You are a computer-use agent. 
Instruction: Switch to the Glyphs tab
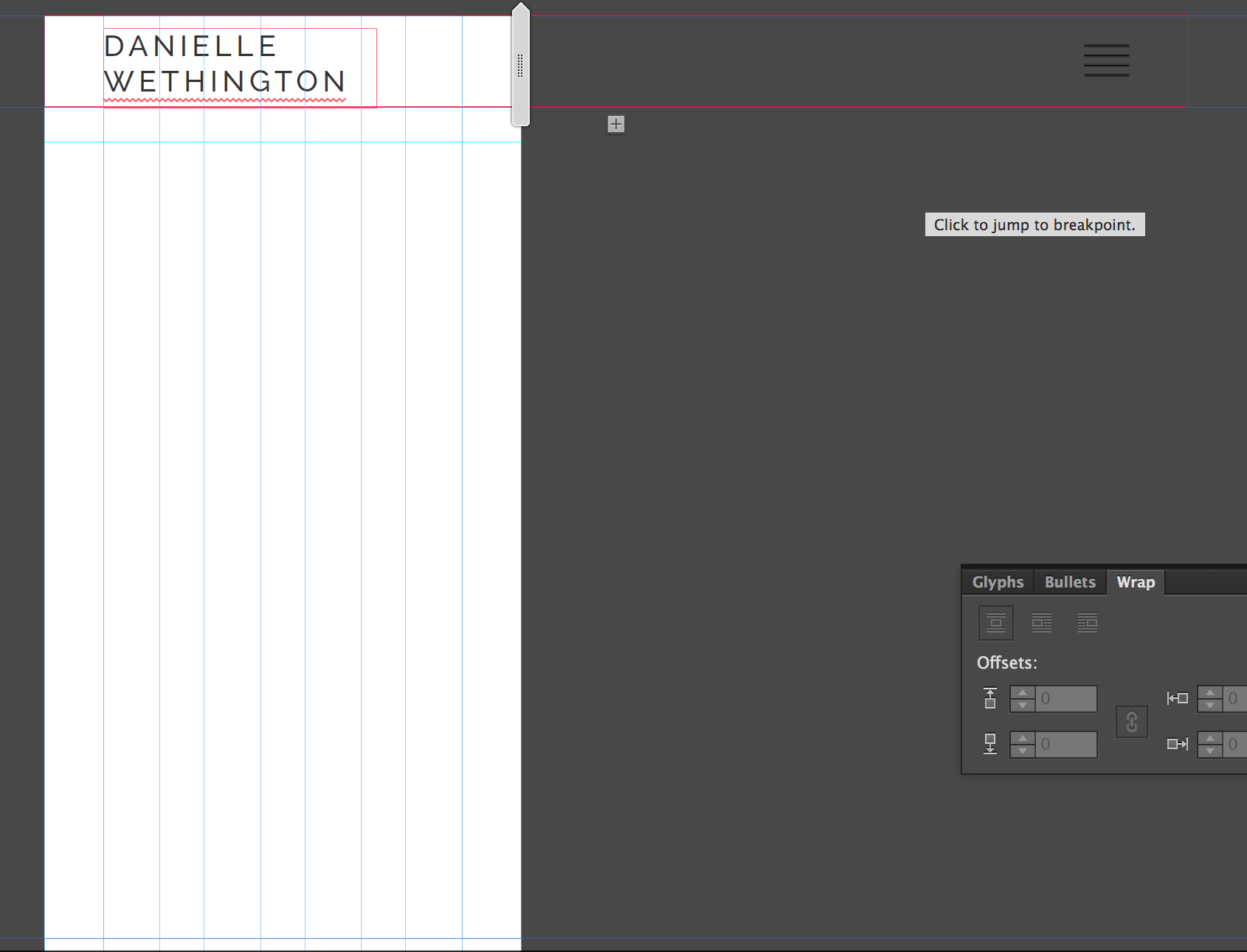coord(998,582)
